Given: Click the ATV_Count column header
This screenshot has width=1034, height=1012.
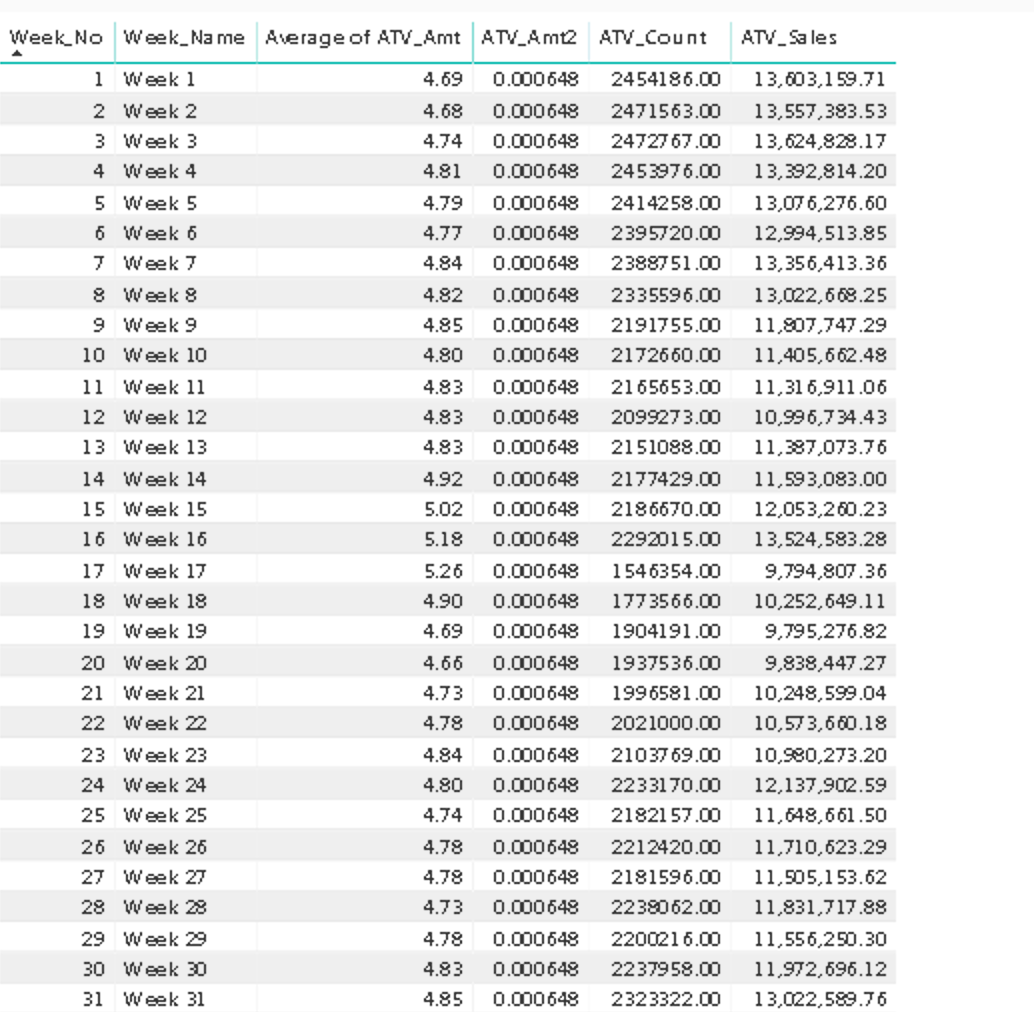Looking at the screenshot, I should point(653,38).
